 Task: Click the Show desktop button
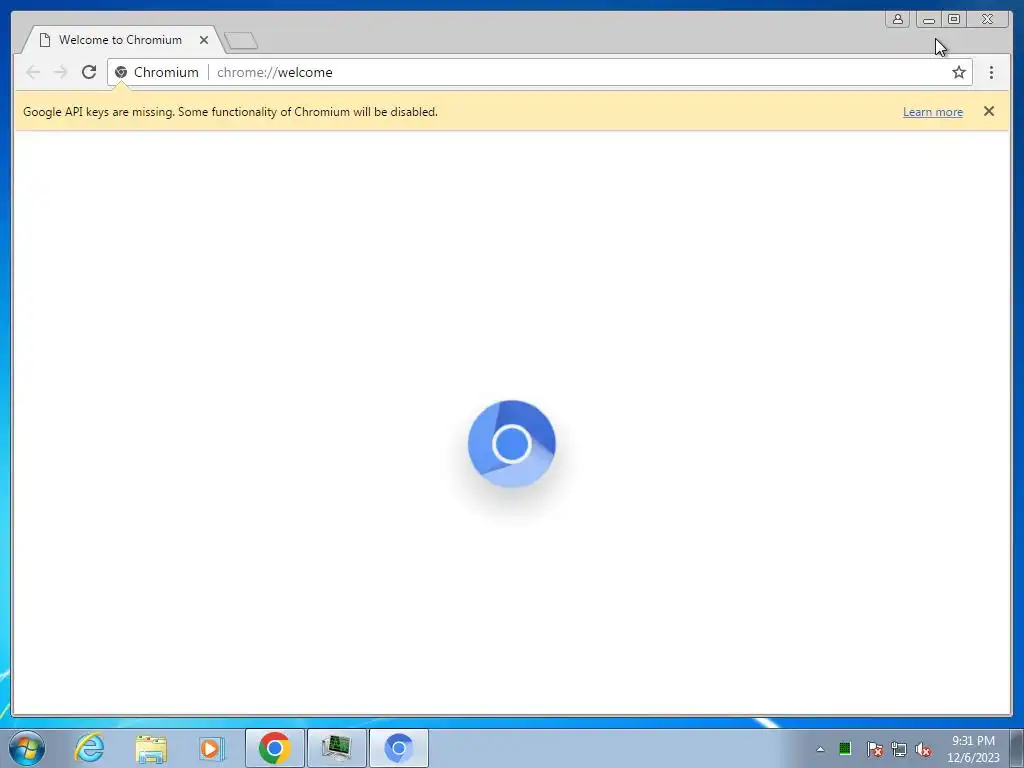[x=1017, y=748]
